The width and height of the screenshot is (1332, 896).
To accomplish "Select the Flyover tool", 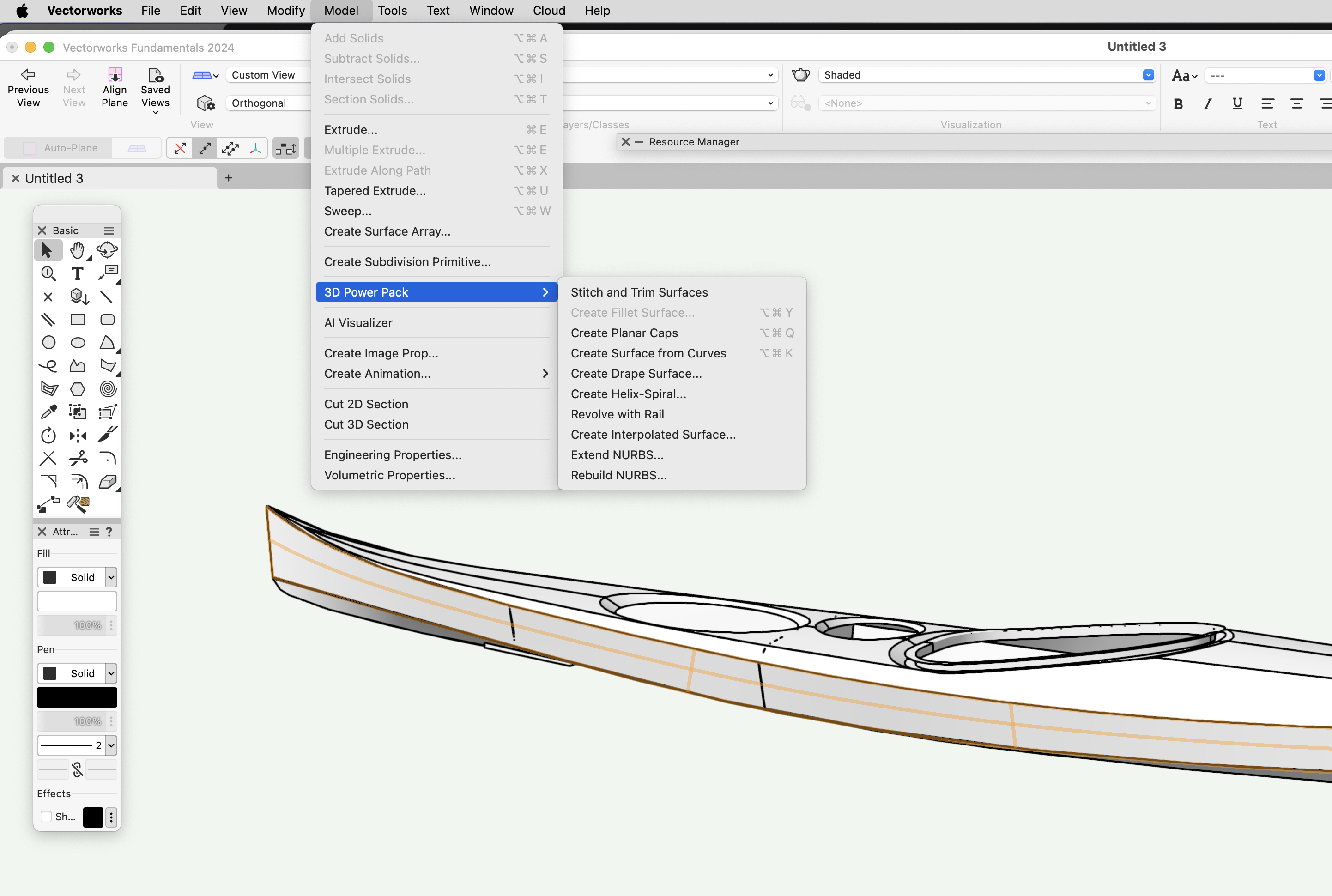I will (107, 250).
